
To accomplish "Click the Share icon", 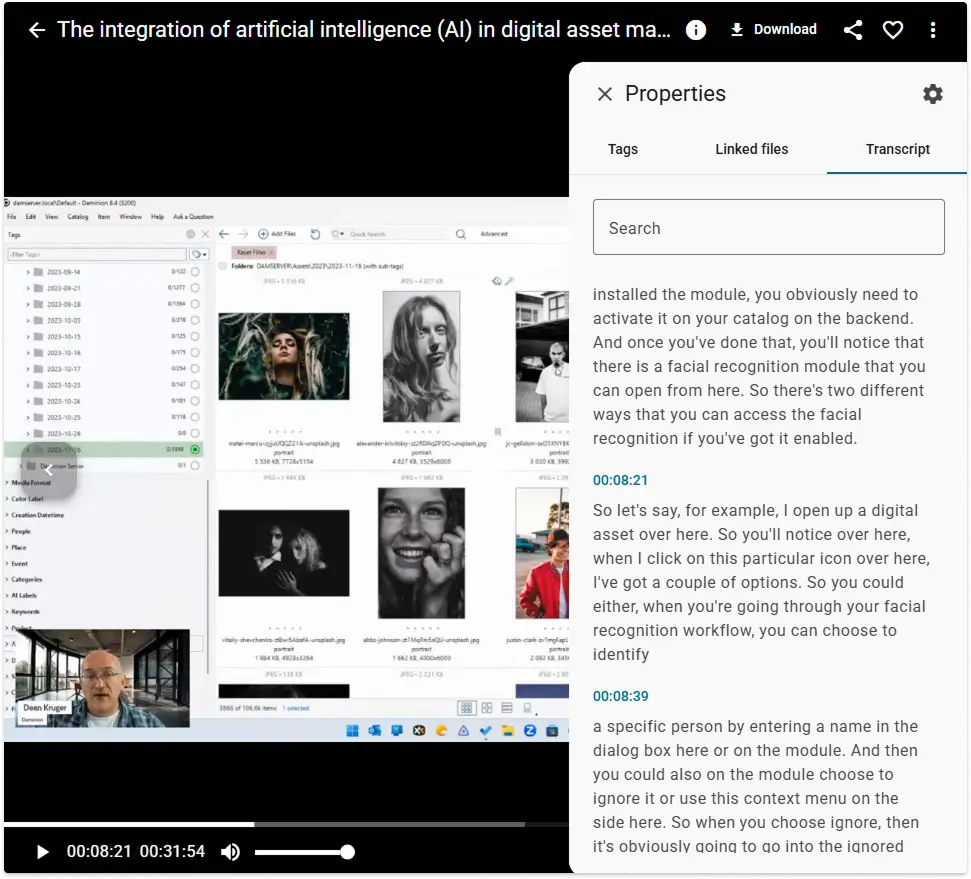I will point(853,30).
